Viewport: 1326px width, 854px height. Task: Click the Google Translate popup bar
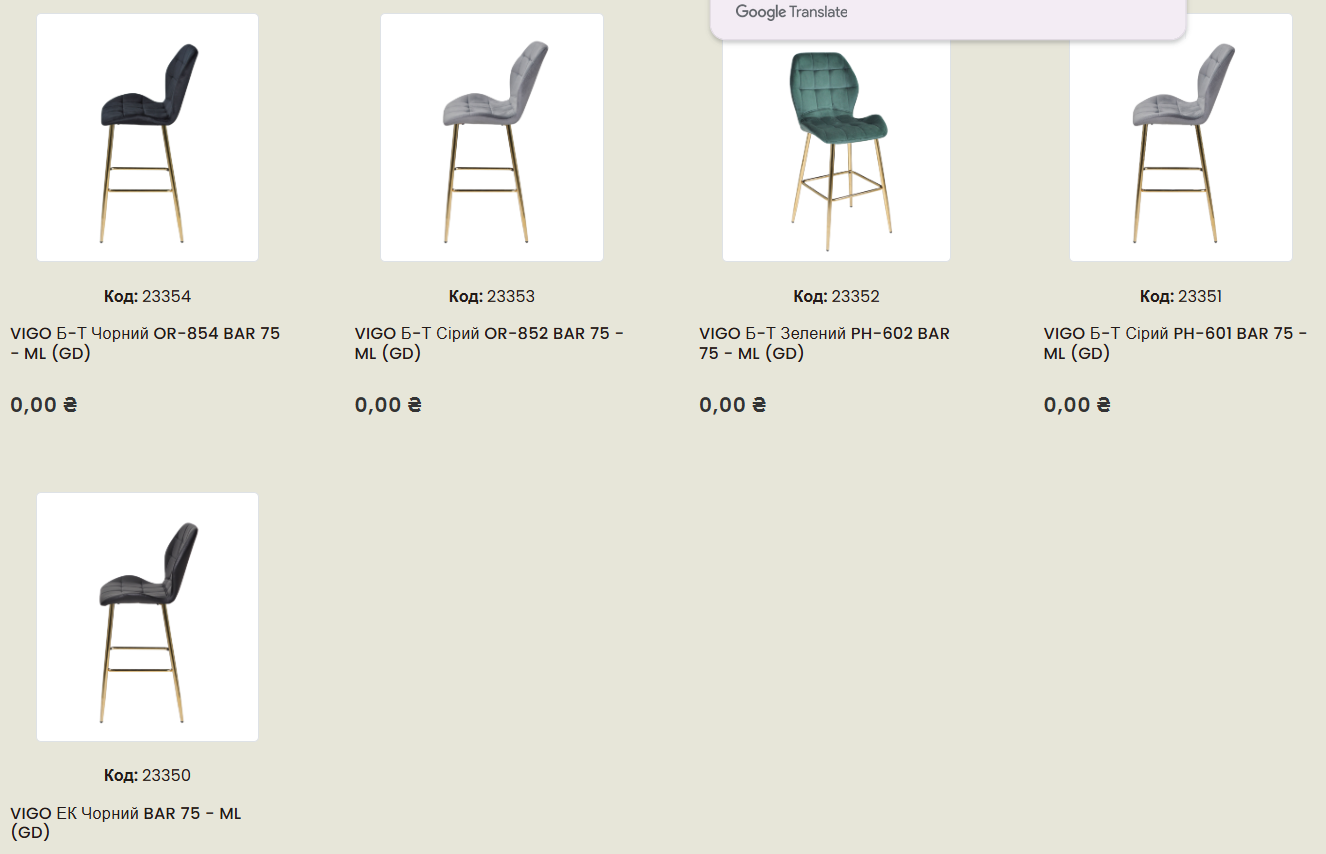pos(948,16)
